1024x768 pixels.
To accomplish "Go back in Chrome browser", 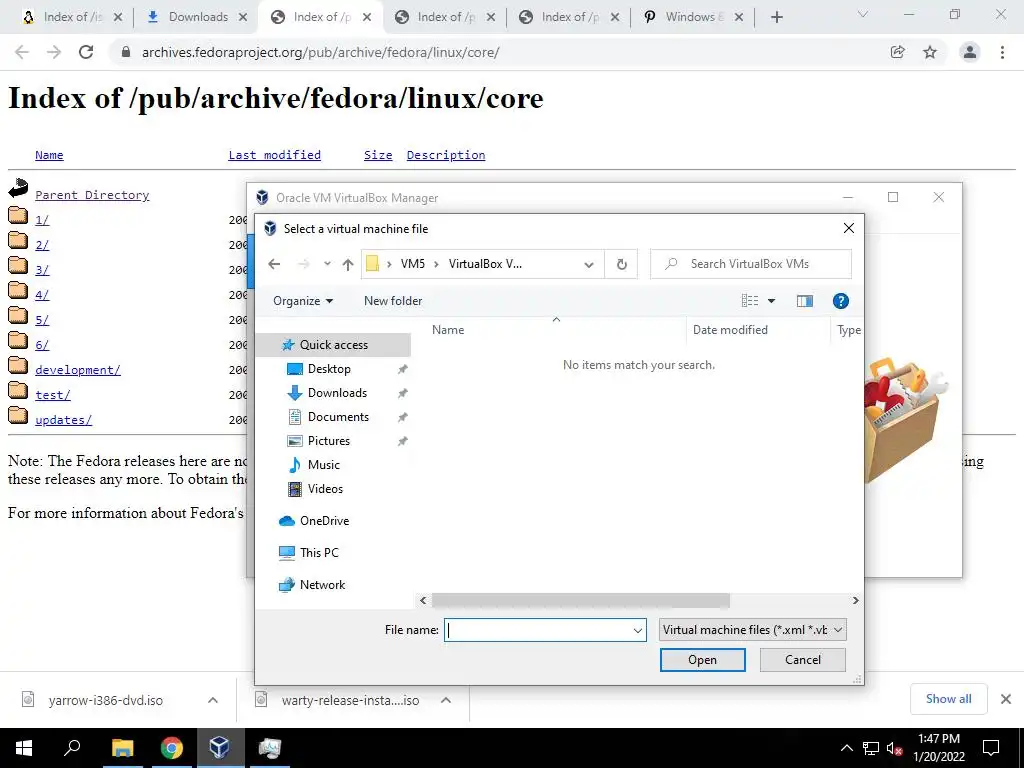I will pos(22,52).
